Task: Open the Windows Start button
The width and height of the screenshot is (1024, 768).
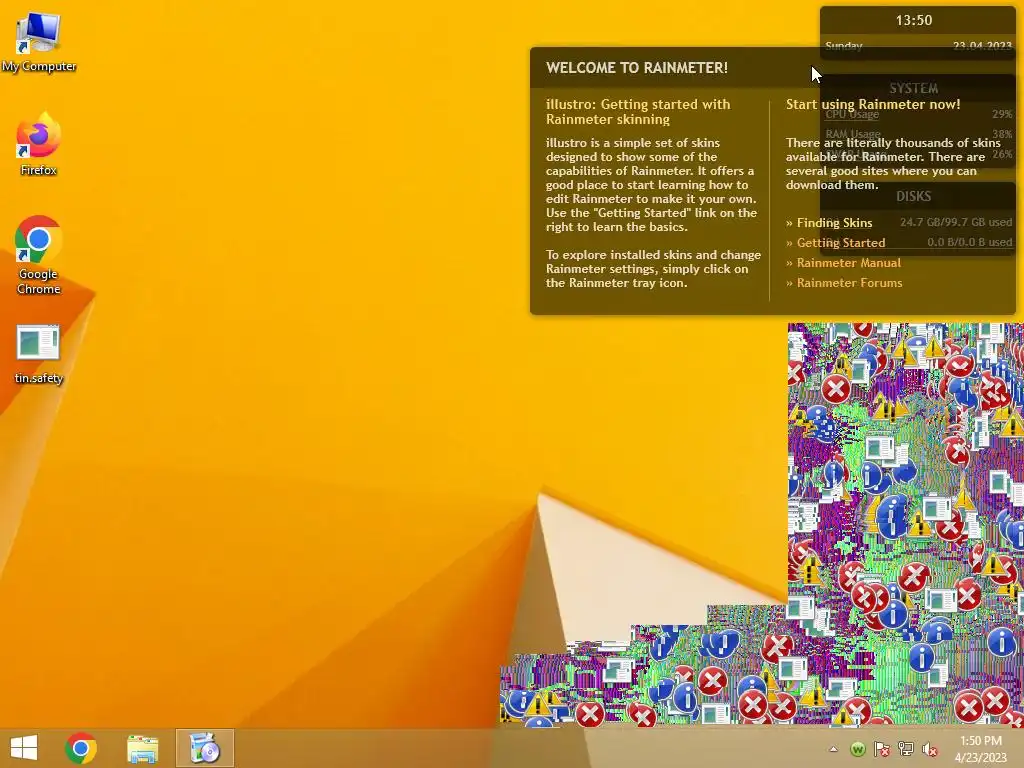Action: click(24, 748)
